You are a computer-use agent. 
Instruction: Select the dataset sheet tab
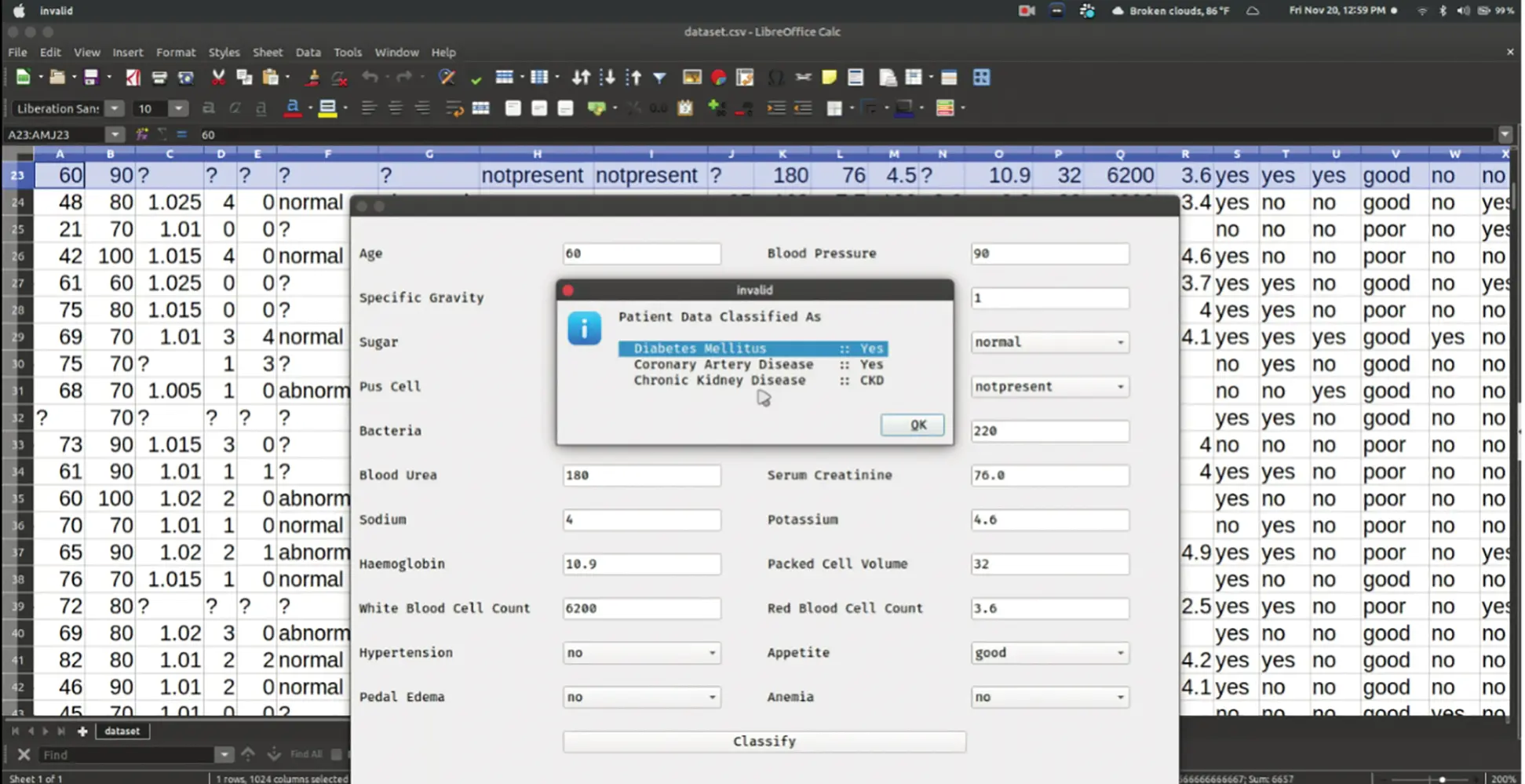tap(122, 731)
